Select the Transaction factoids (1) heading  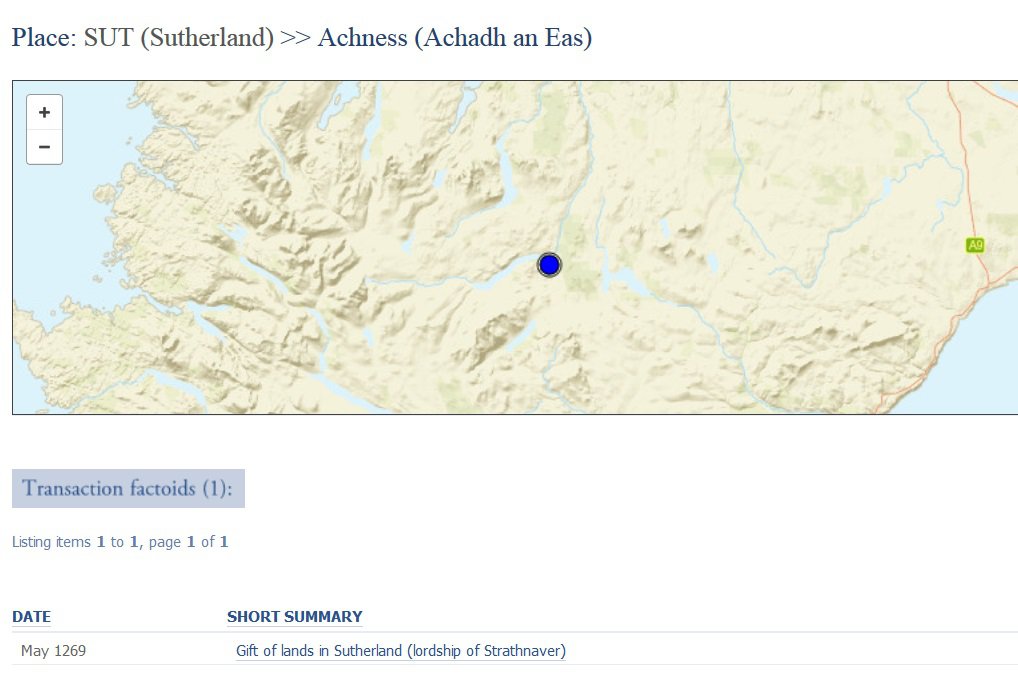(128, 488)
